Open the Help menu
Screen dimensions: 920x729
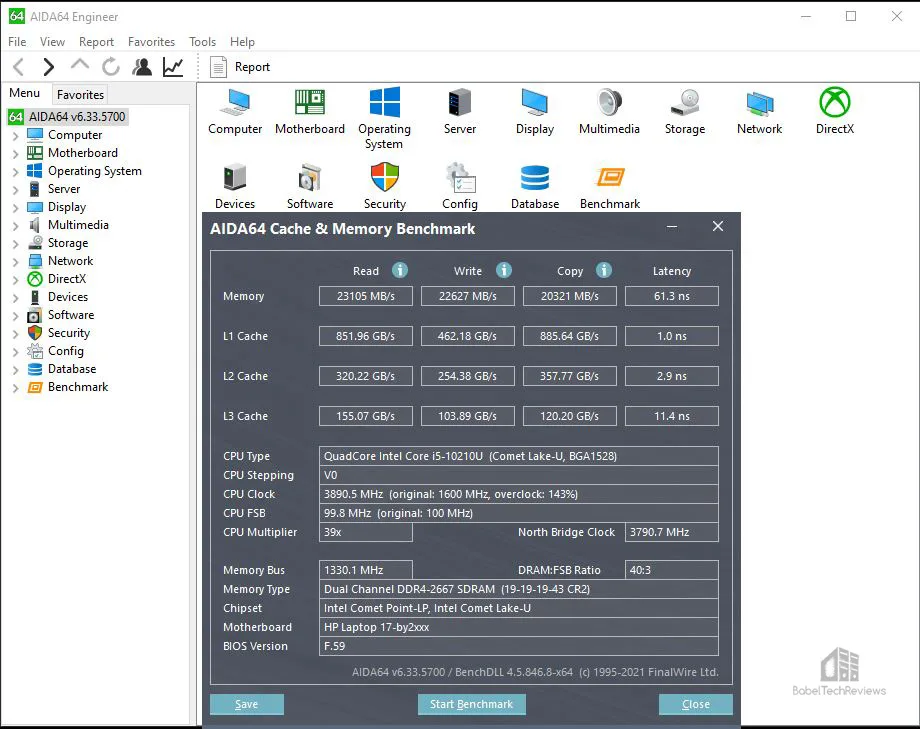click(242, 42)
